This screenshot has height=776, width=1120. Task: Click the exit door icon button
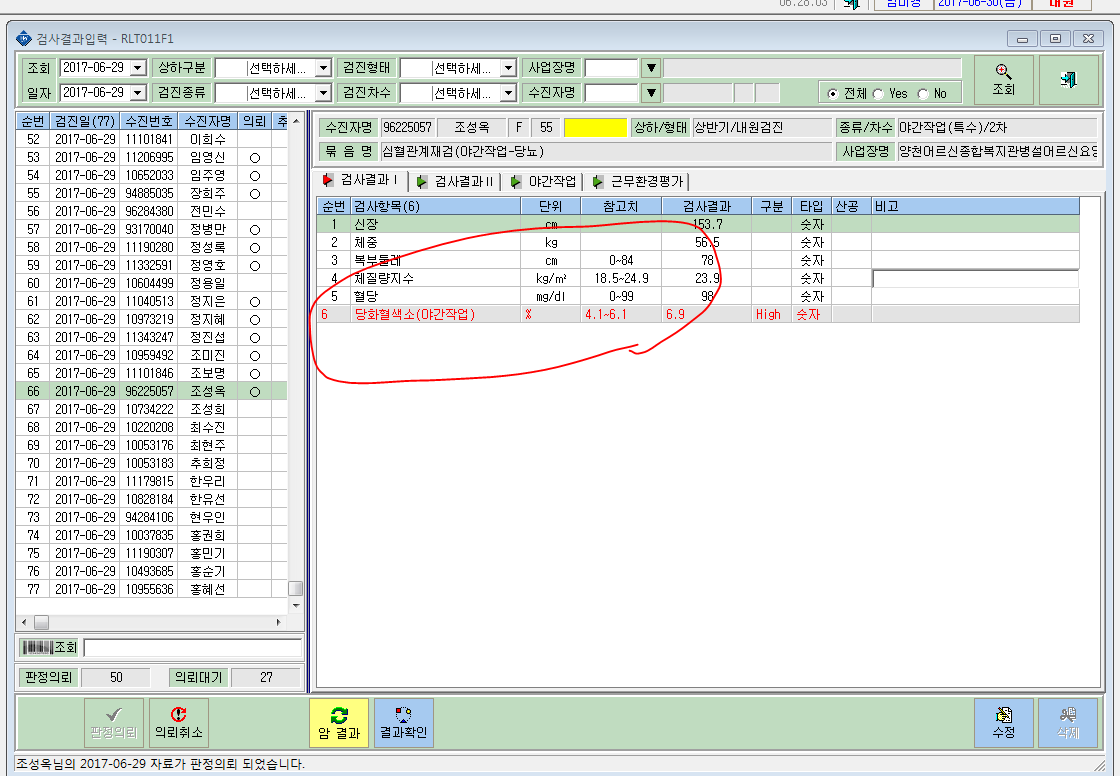click(1069, 80)
